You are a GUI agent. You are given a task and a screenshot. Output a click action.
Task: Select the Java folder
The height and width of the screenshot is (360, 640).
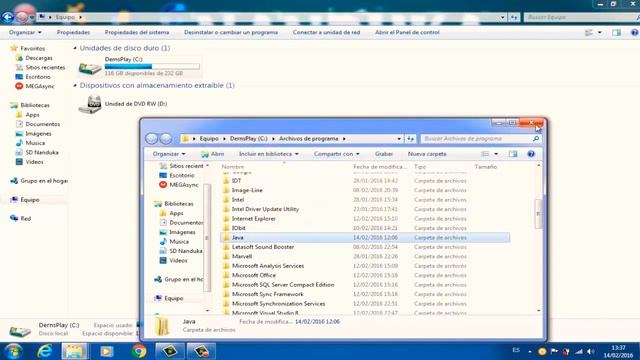[365, 238]
